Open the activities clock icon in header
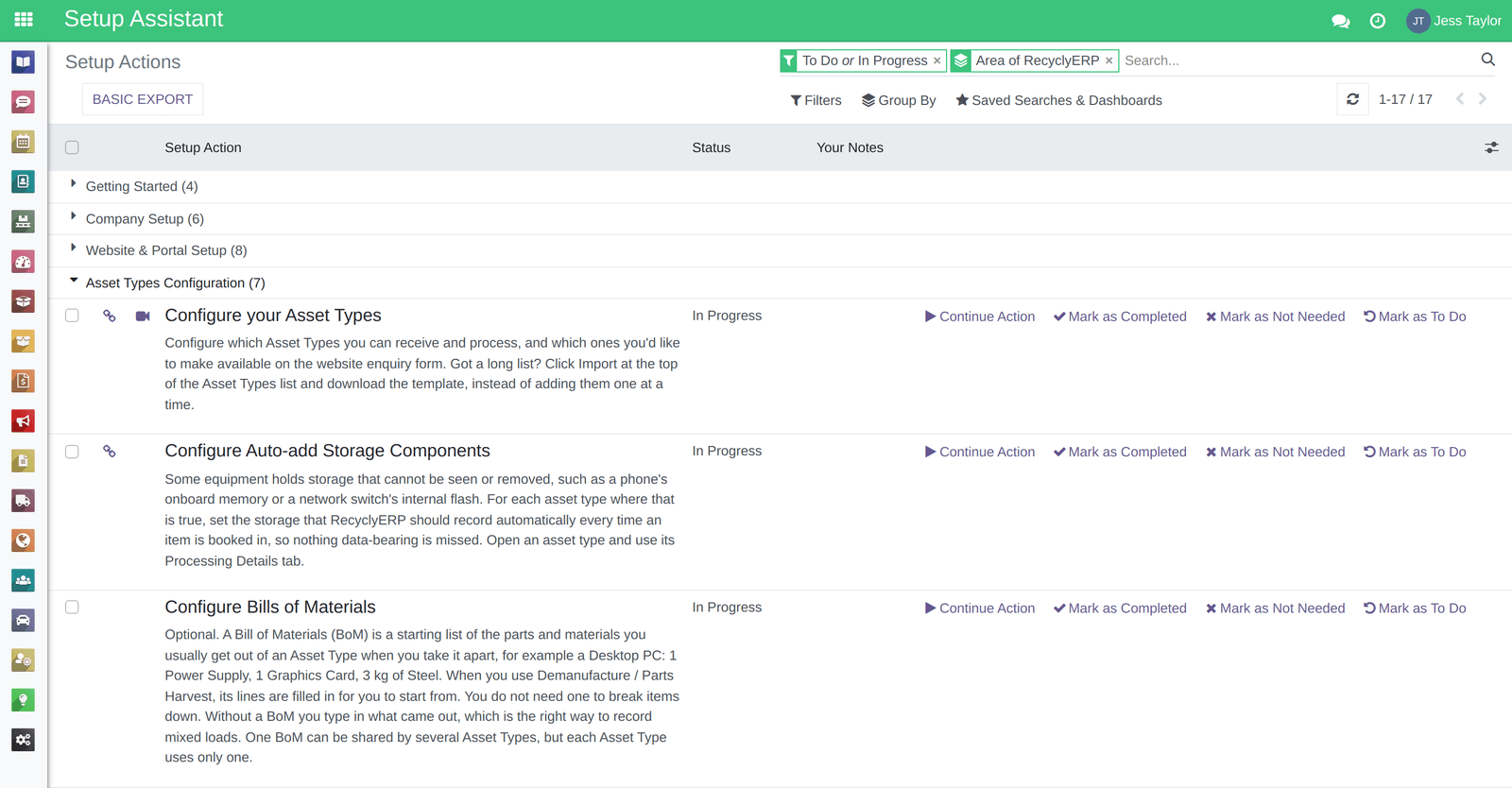The width and height of the screenshot is (1512, 788). point(1378,21)
